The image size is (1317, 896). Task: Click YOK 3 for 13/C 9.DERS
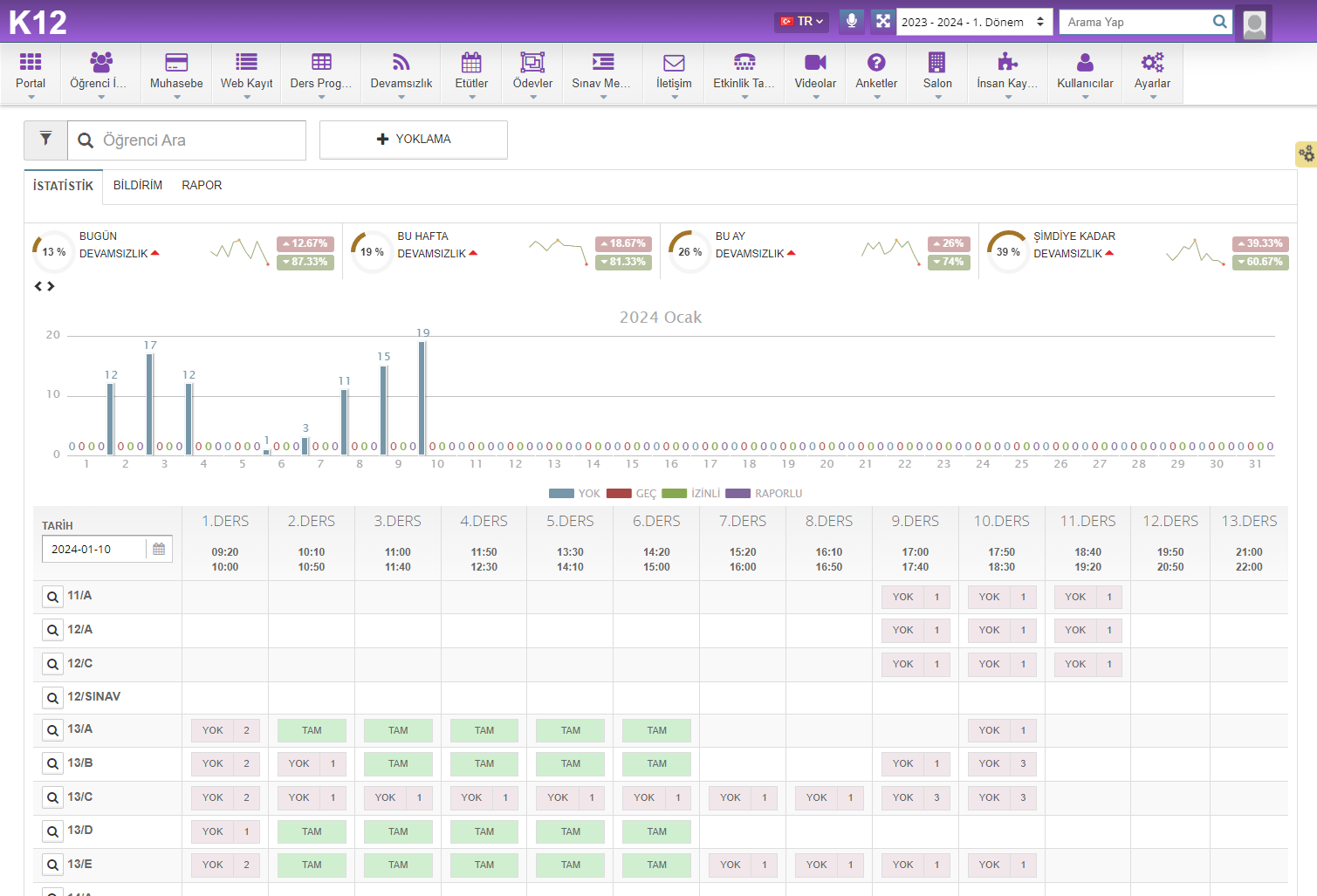[x=916, y=797]
